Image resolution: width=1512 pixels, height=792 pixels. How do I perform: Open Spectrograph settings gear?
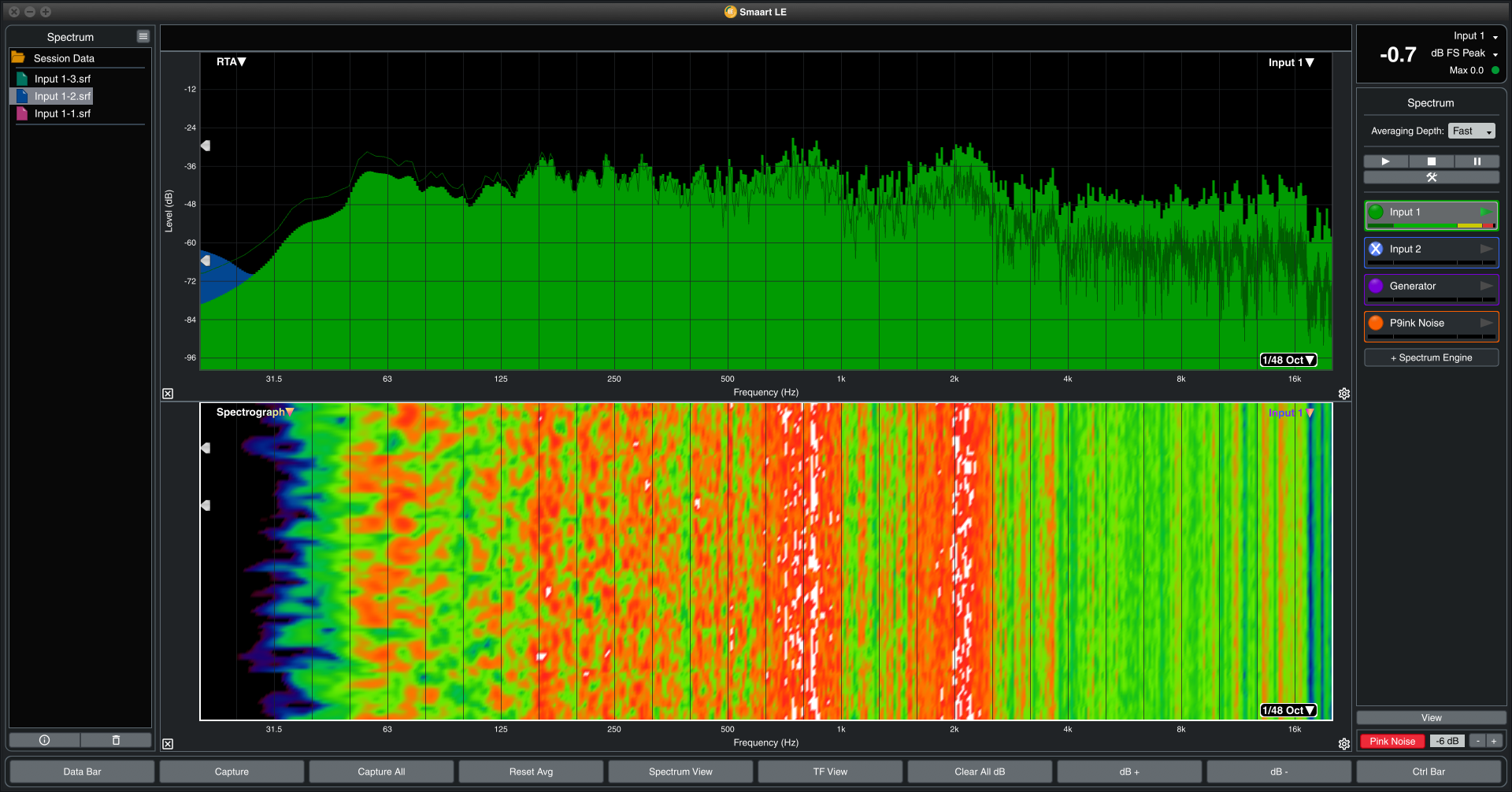1344,744
